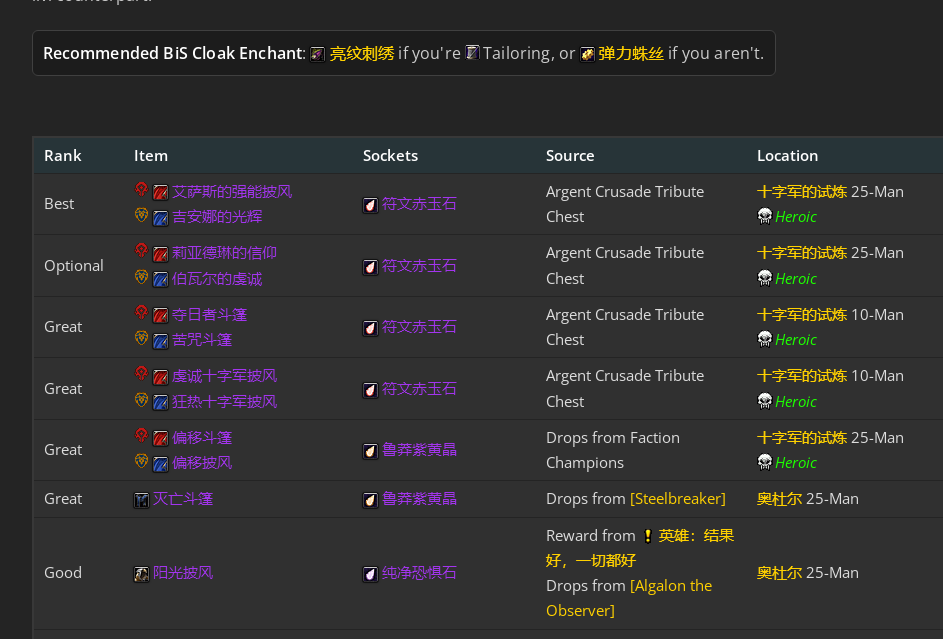Click the 鲁莽紫黄晶 gem icon in 偏移斗篷 row
Viewport: 943px width, 639px height.
point(370,451)
